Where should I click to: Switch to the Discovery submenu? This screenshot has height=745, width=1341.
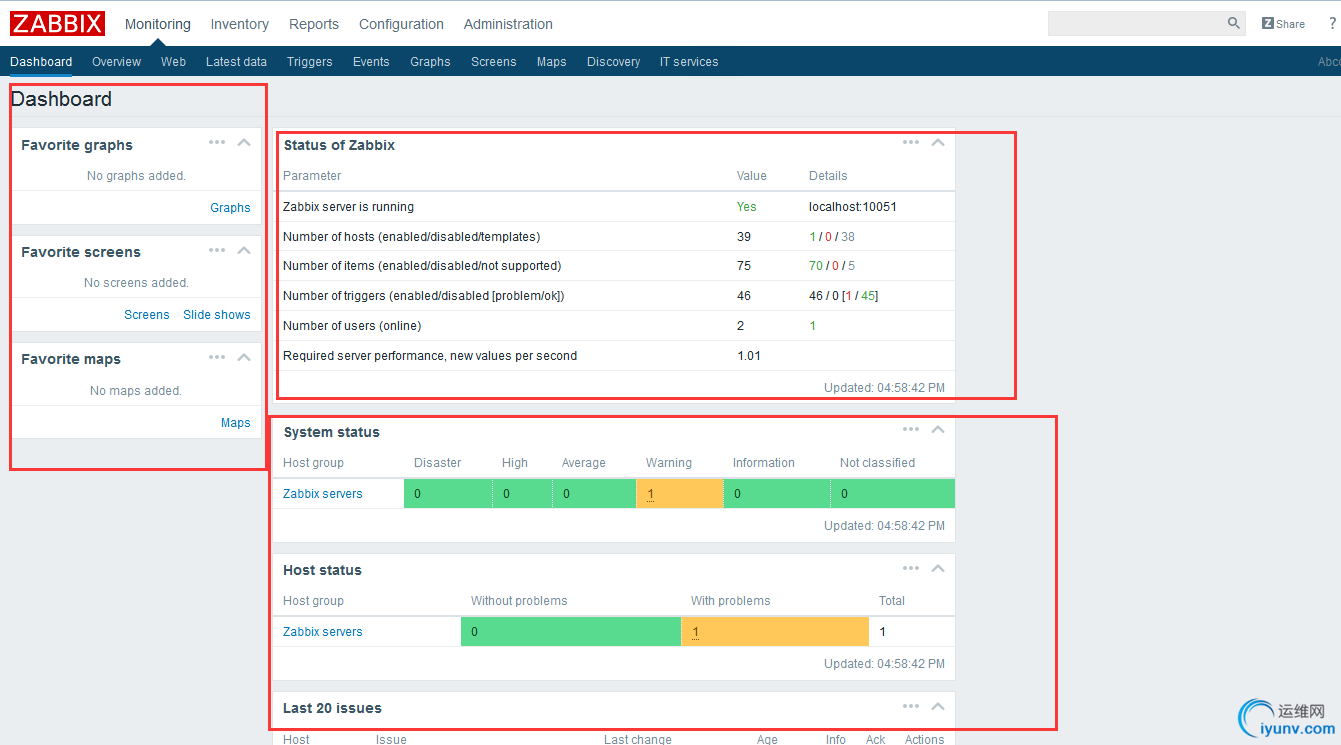[x=613, y=62]
